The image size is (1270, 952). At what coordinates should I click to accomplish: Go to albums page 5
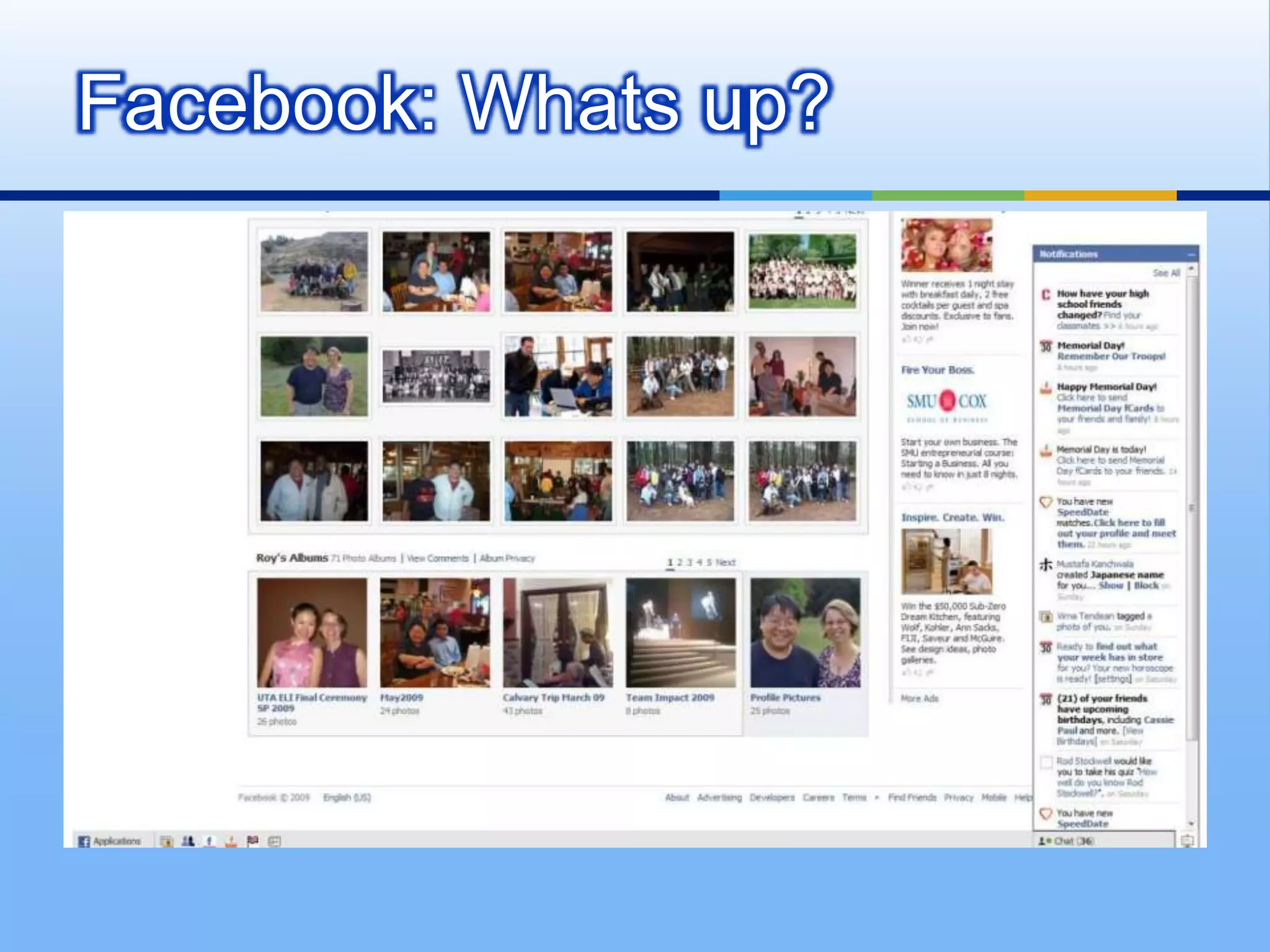point(709,563)
